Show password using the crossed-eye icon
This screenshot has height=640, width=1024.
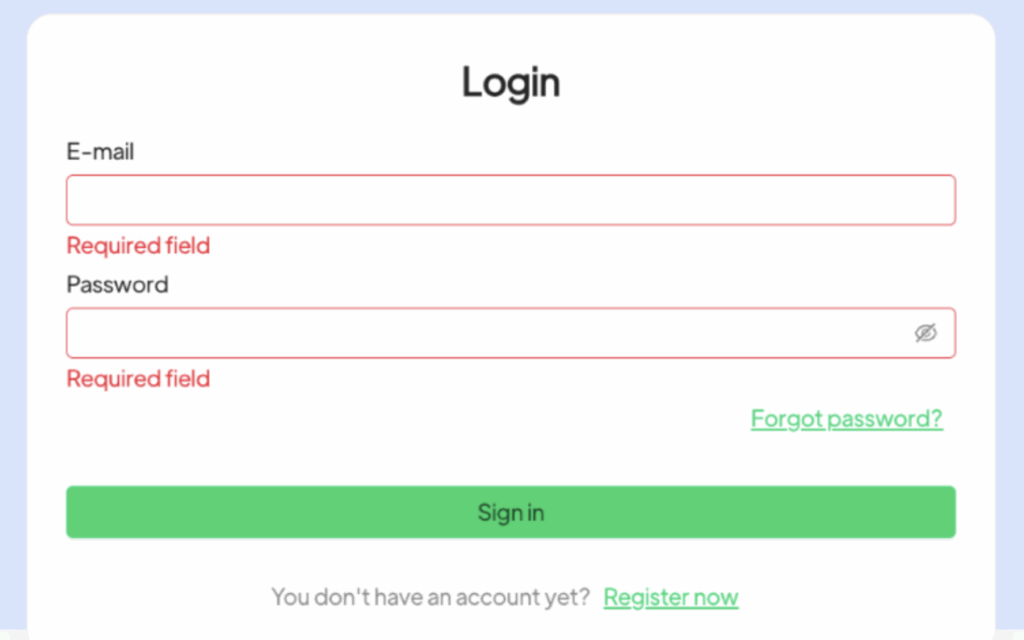point(925,333)
